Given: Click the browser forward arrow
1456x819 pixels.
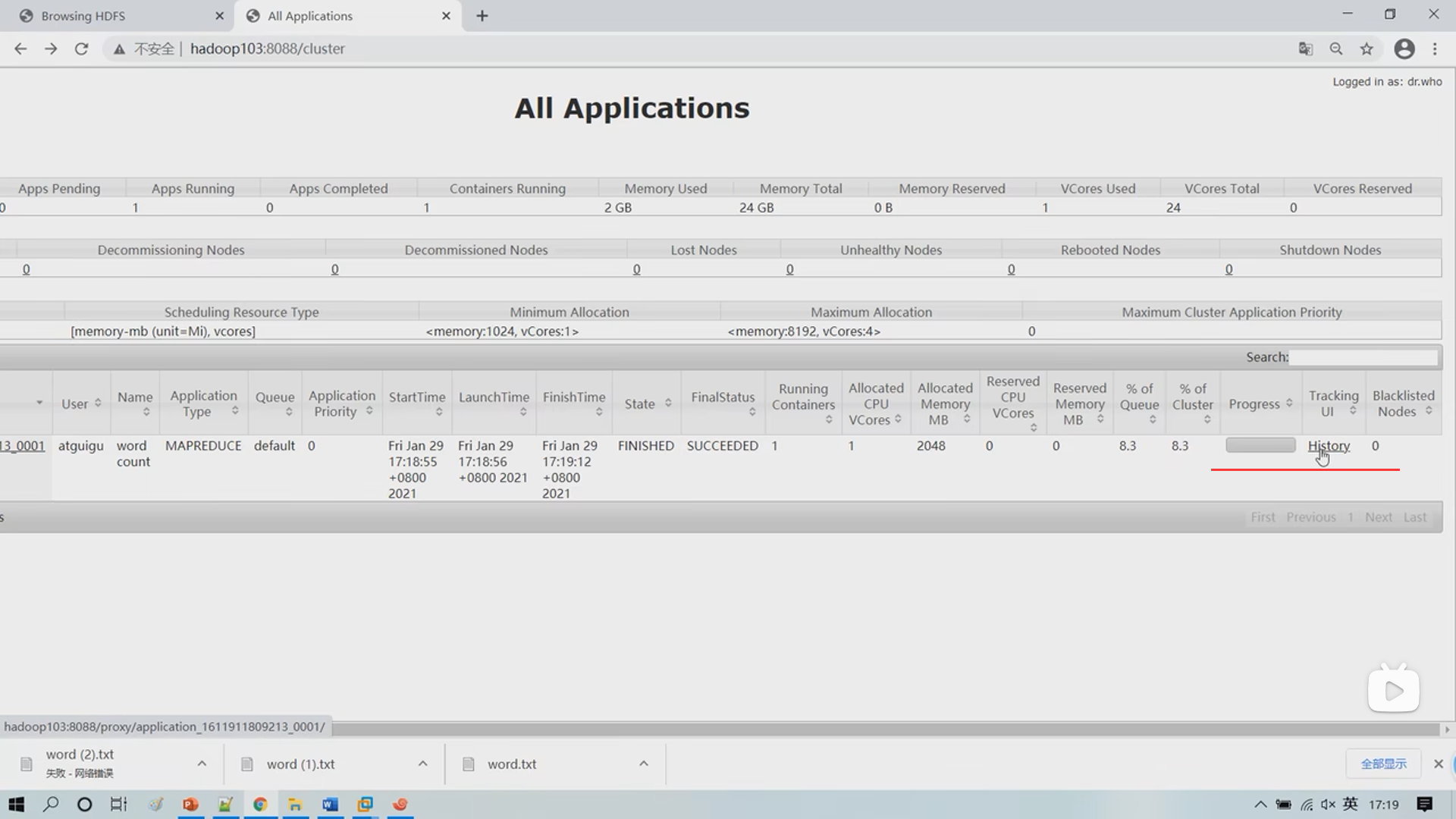Looking at the screenshot, I should 51,49.
